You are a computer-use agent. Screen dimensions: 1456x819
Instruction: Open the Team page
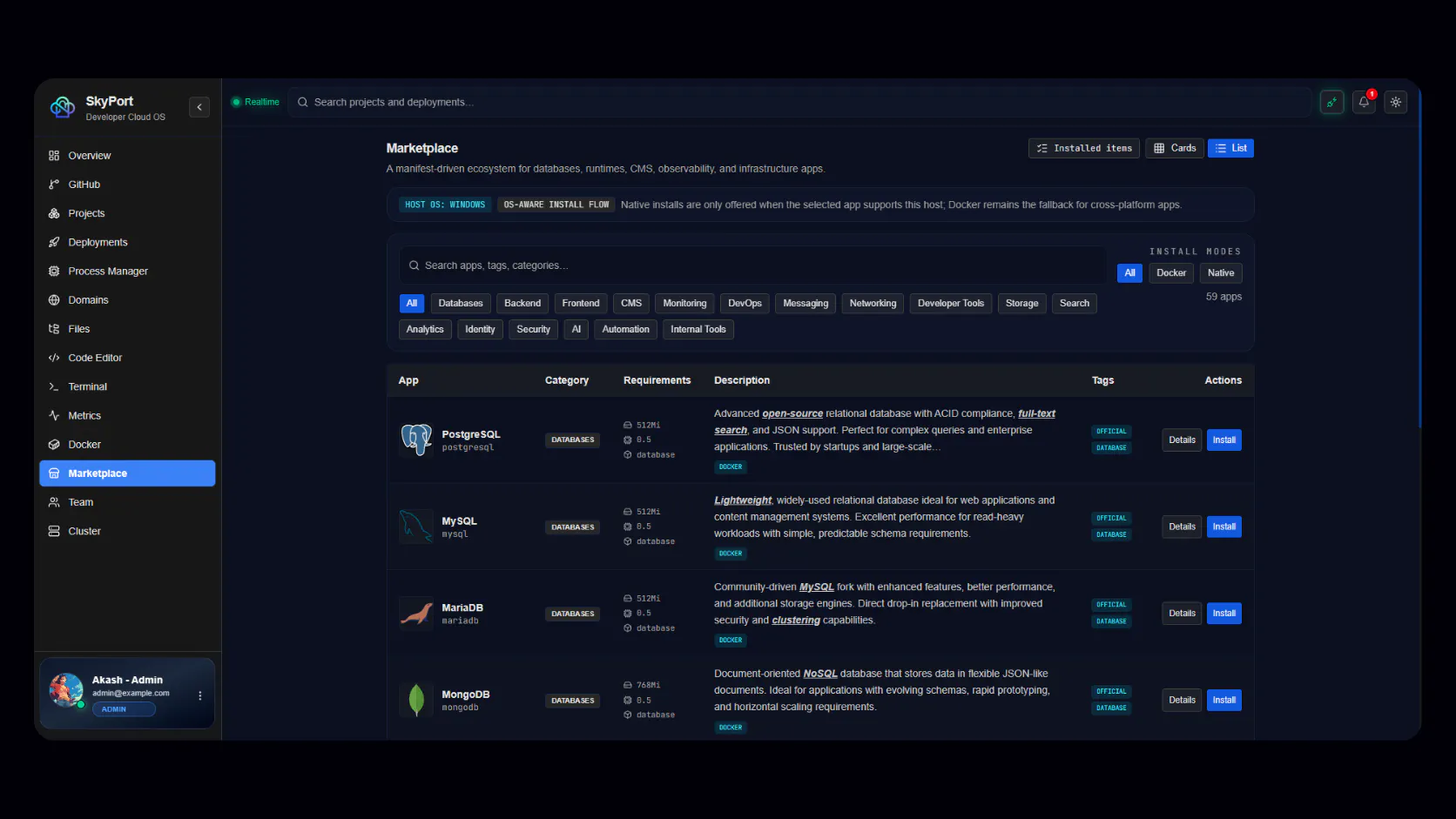point(127,502)
